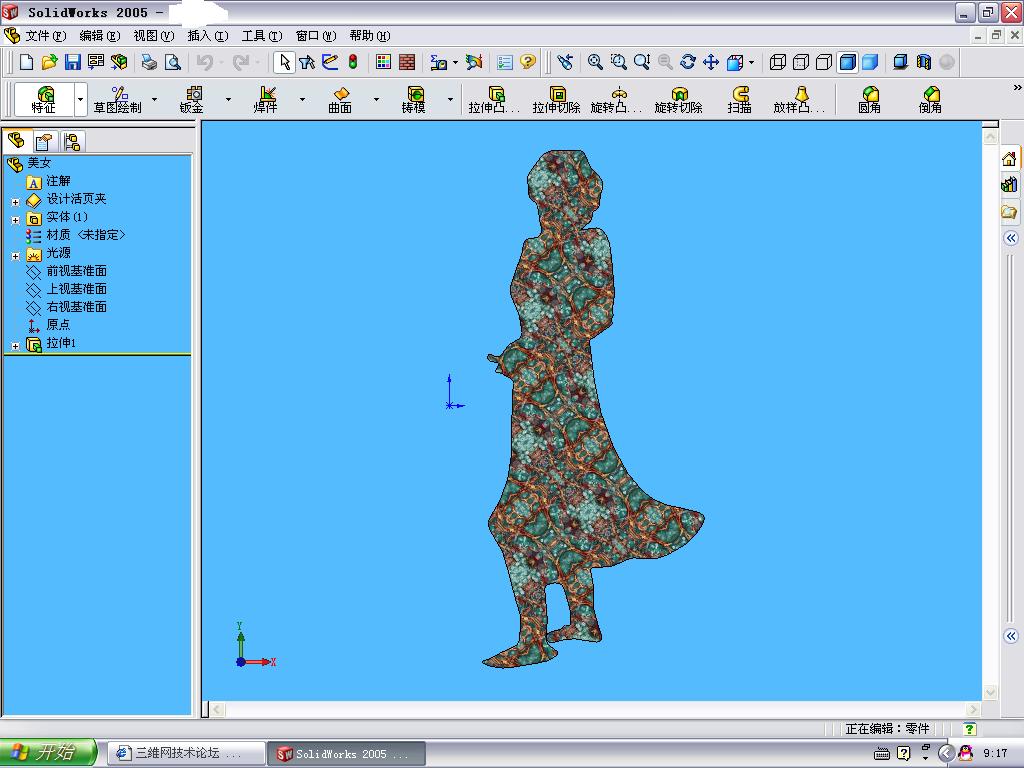Expand the 实体(1) tree folder

point(16,219)
